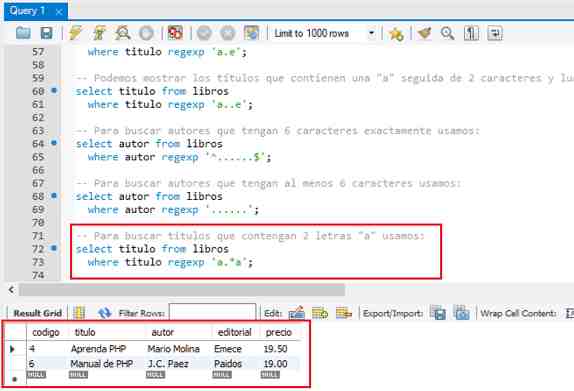Image resolution: width=574 pixels, height=391 pixels.
Task: Toggle auto-commit mode icon
Action: [251, 33]
